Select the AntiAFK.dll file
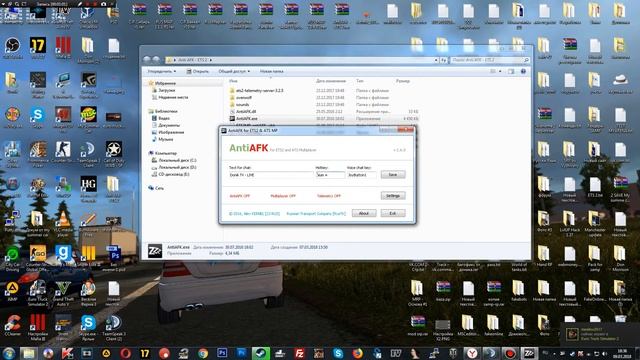 242,111
